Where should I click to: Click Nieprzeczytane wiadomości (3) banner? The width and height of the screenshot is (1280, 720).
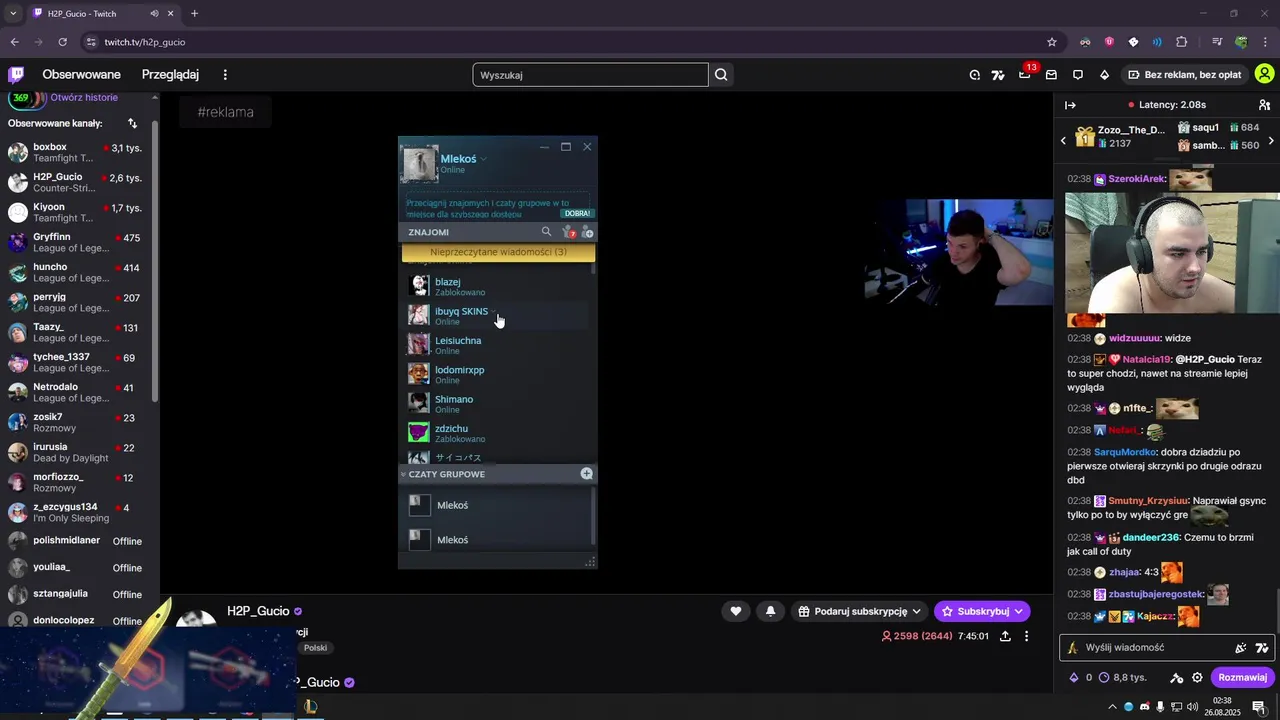(498, 252)
